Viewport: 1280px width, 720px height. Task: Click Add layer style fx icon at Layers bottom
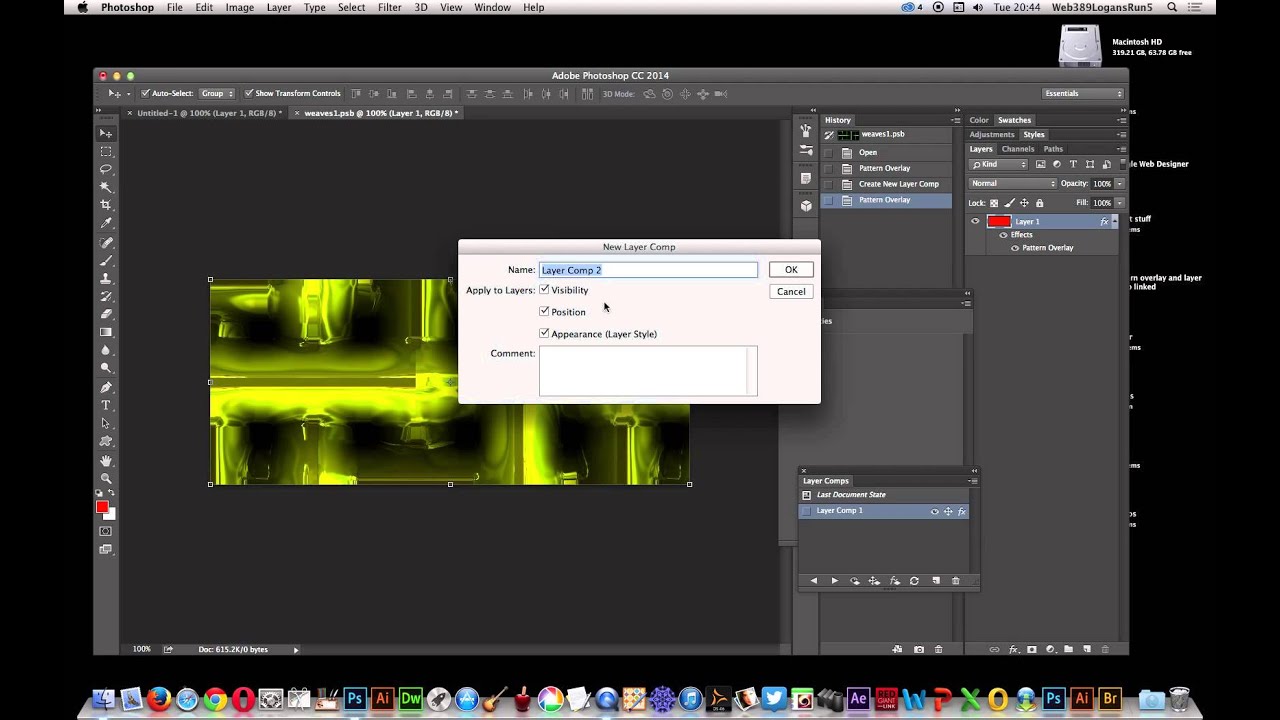coord(1013,649)
